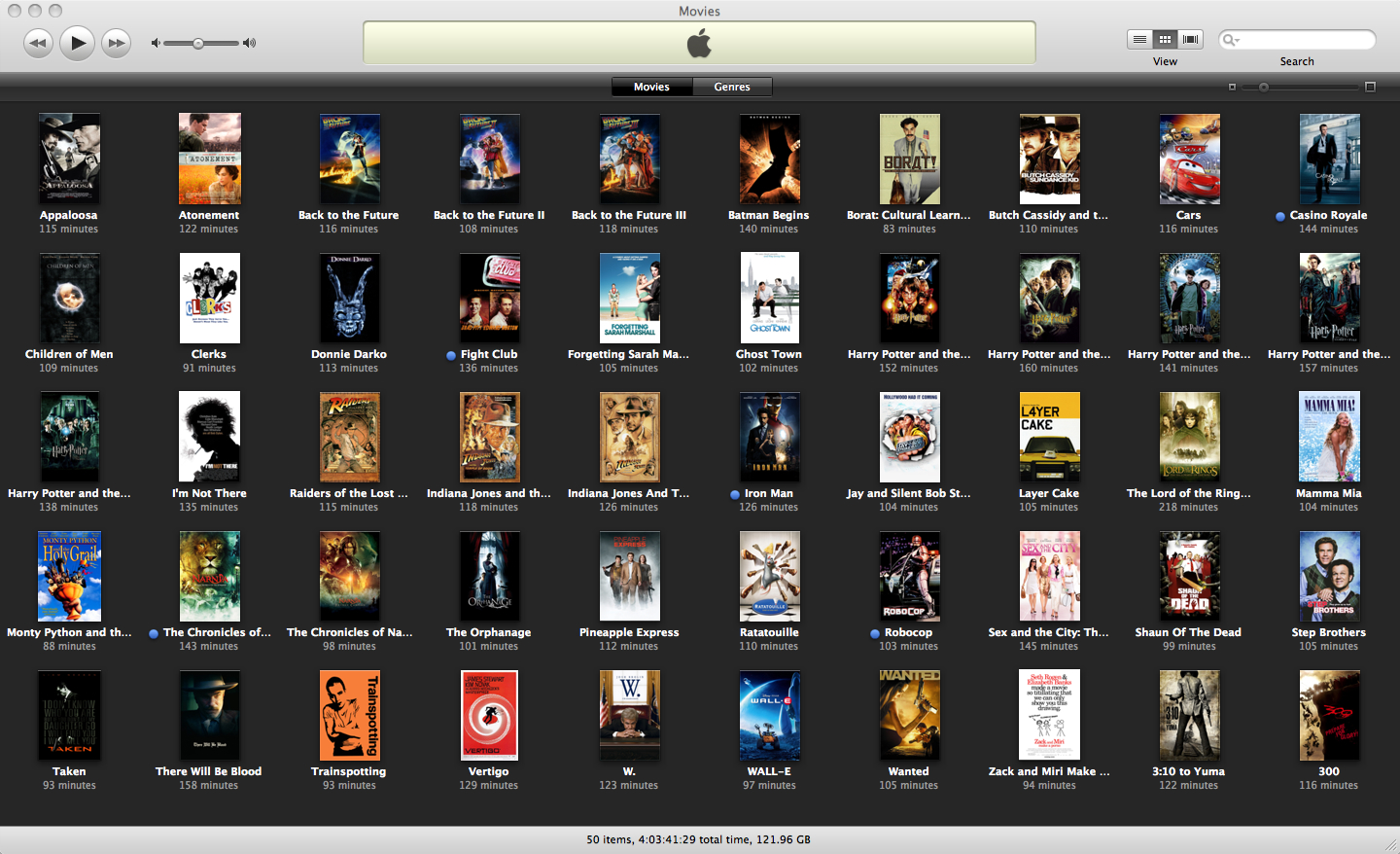Select the Fight Club poster
The width and height of the screenshot is (1400, 854).
(489, 298)
